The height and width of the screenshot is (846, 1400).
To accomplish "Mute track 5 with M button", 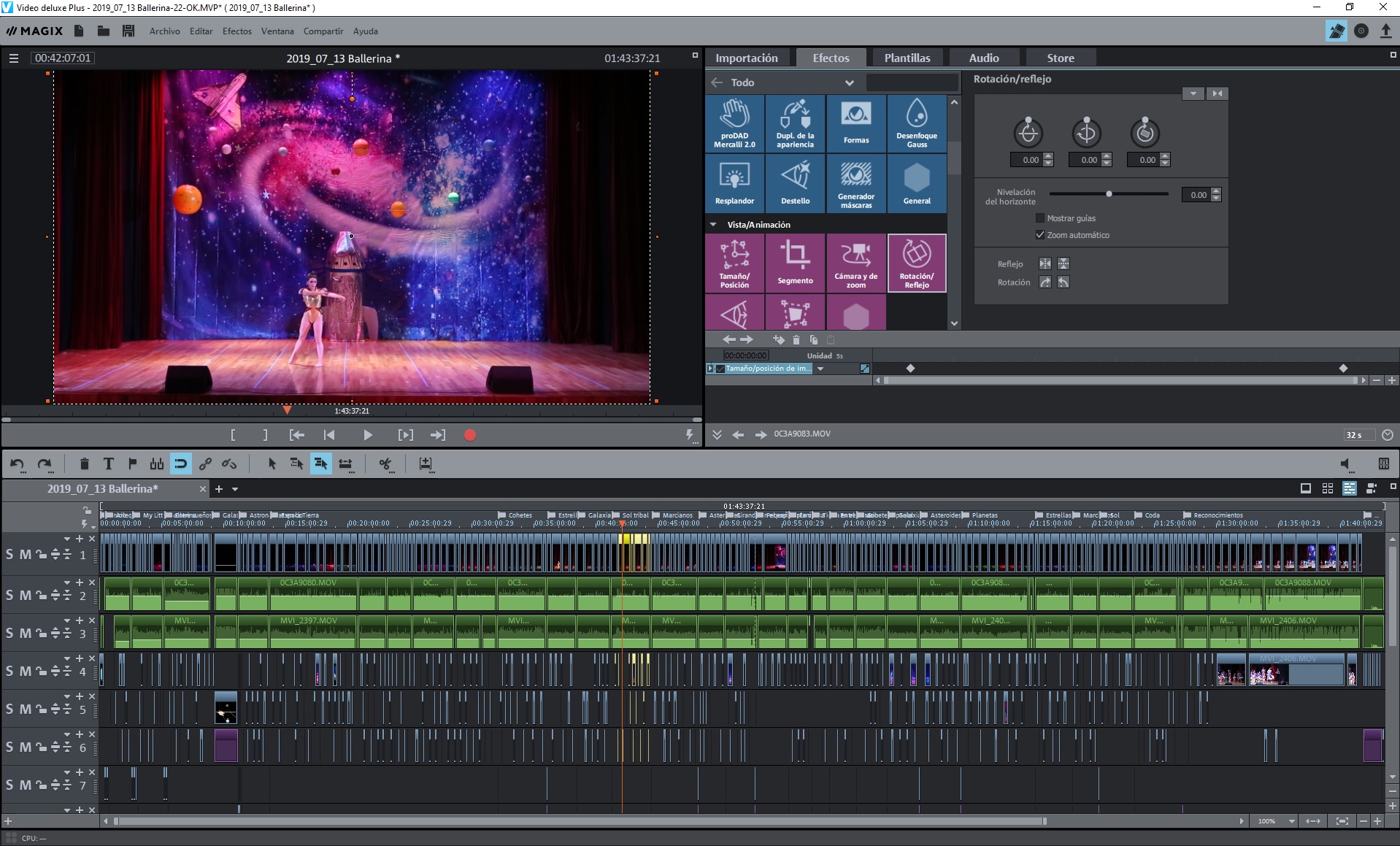I will click(26, 710).
